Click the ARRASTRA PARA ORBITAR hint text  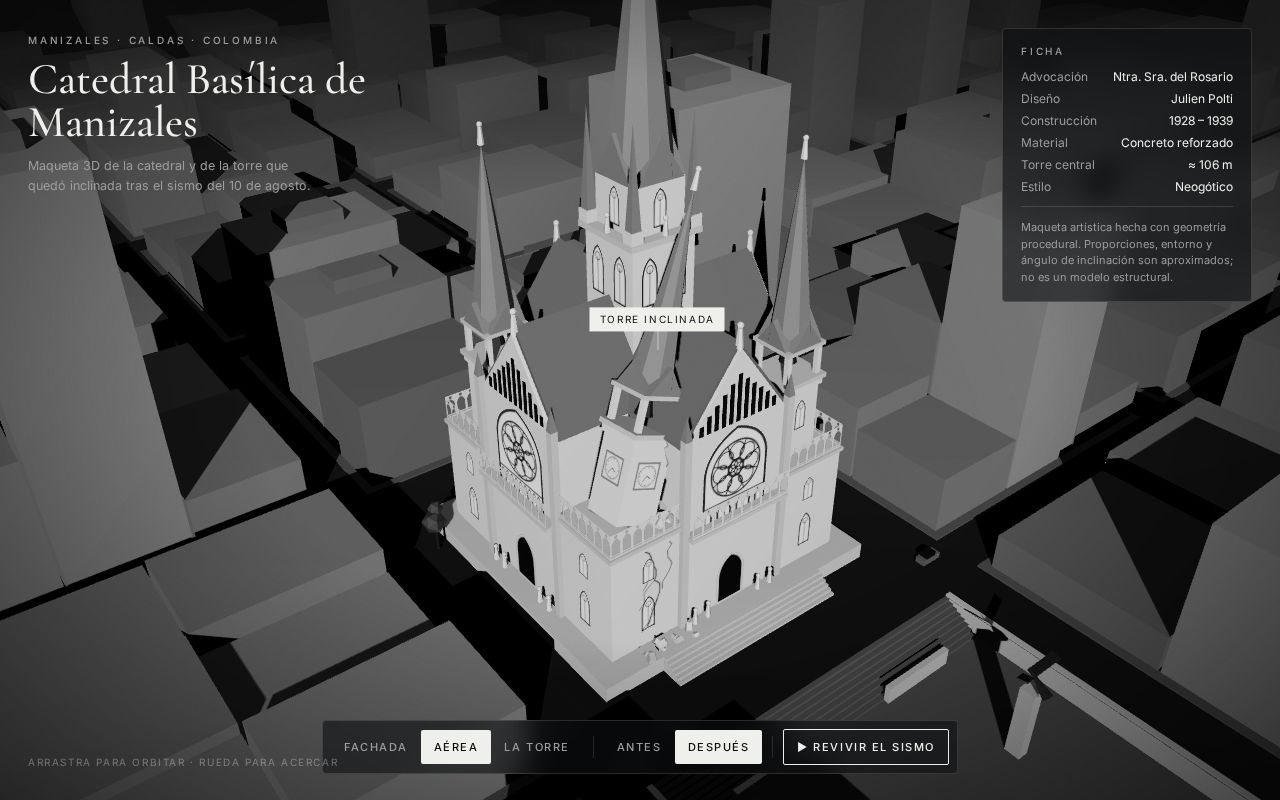[183, 763]
